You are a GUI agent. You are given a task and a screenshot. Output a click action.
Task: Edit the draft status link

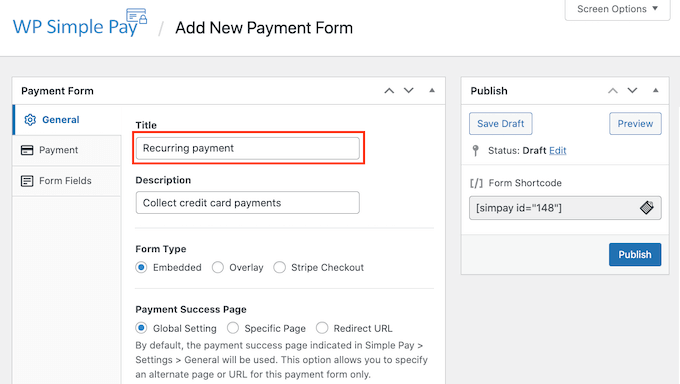(x=558, y=151)
